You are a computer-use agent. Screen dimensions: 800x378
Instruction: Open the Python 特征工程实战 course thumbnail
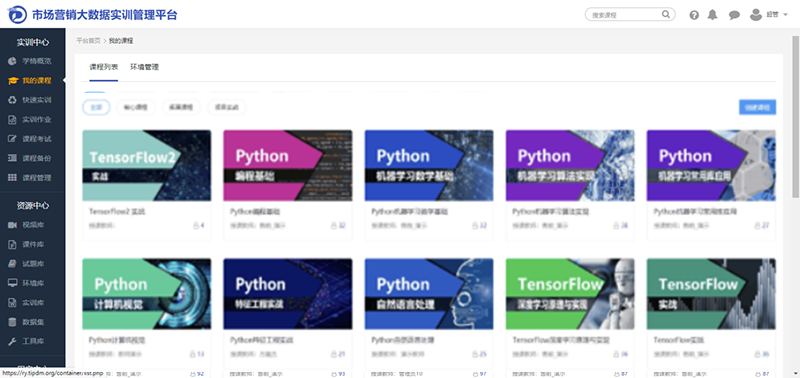(x=288, y=294)
